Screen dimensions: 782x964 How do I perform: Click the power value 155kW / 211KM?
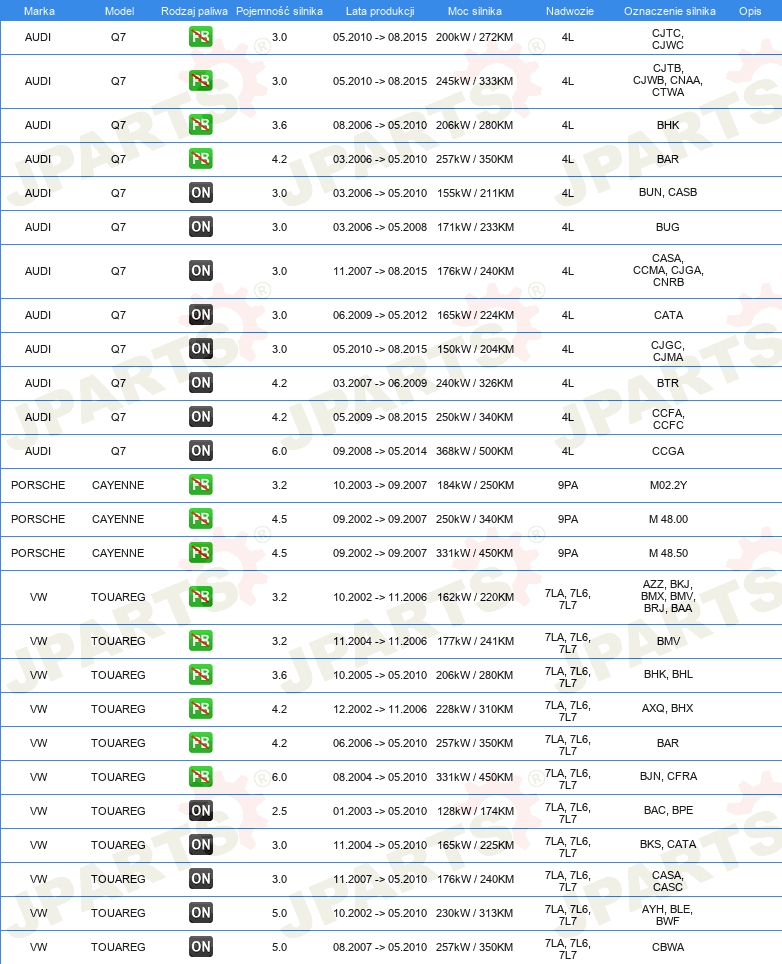(475, 193)
